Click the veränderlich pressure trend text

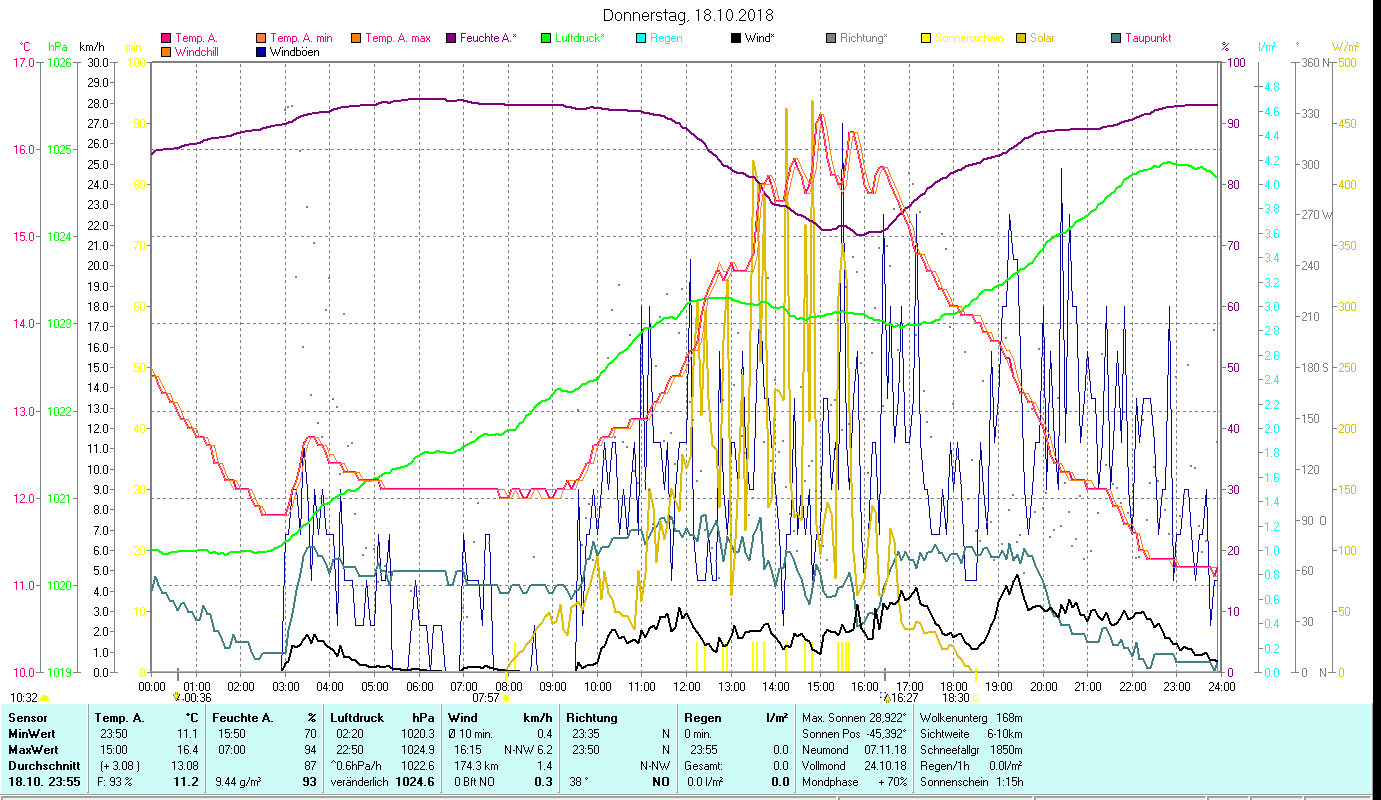[360, 781]
